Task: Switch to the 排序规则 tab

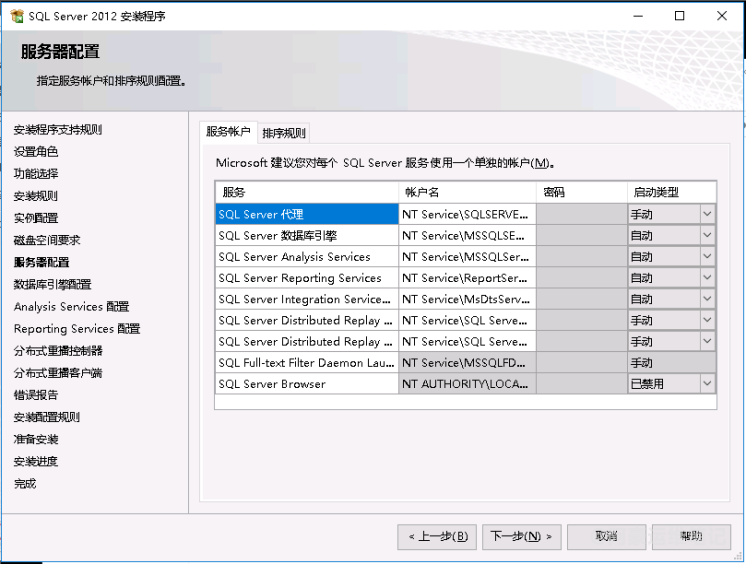Action: (284, 133)
